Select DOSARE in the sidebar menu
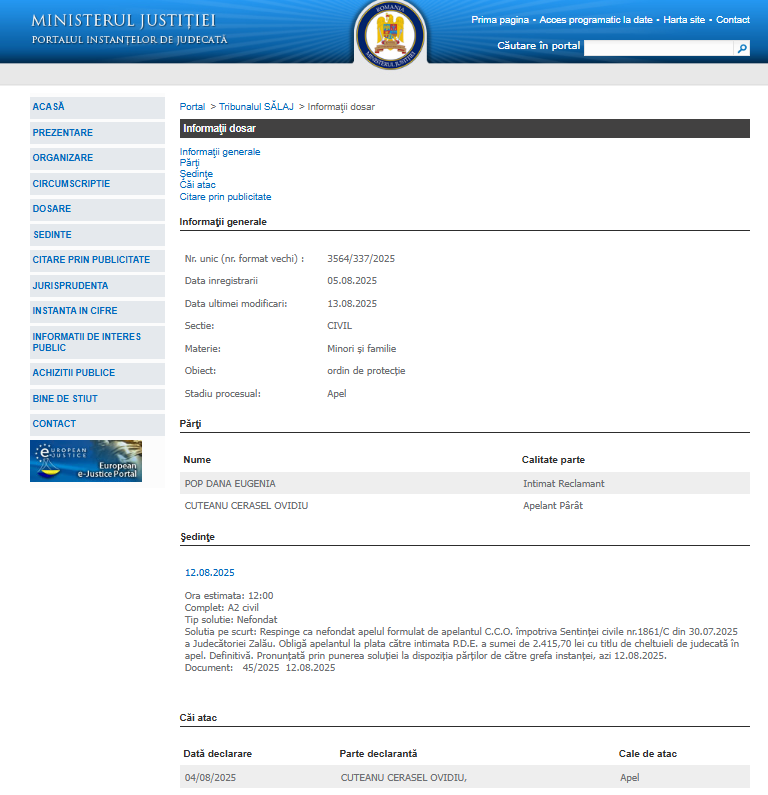768x795 pixels. [x=97, y=209]
